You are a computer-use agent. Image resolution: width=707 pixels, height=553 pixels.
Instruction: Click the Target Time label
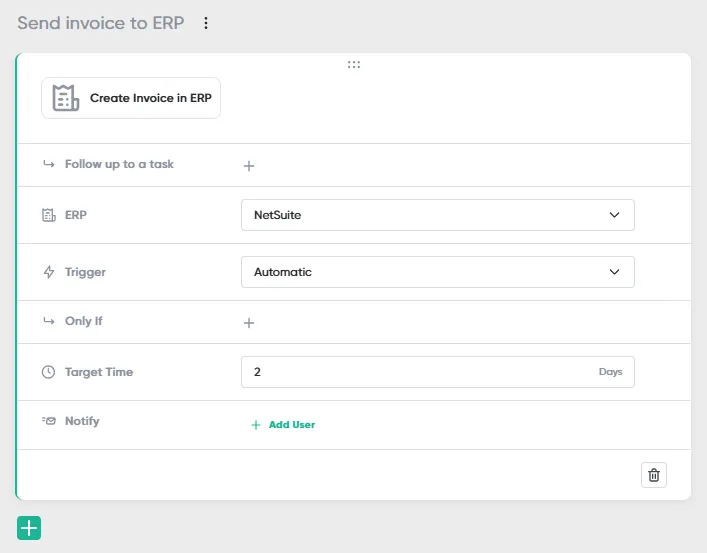(x=99, y=372)
